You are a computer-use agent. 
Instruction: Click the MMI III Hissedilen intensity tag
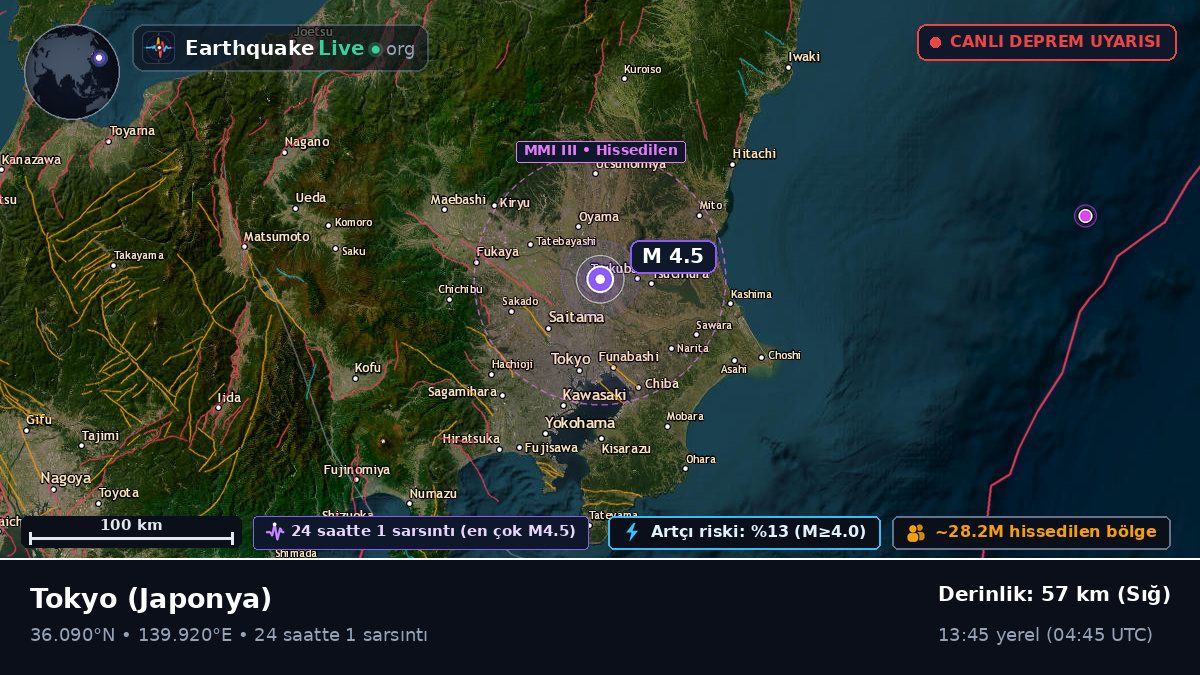point(601,151)
